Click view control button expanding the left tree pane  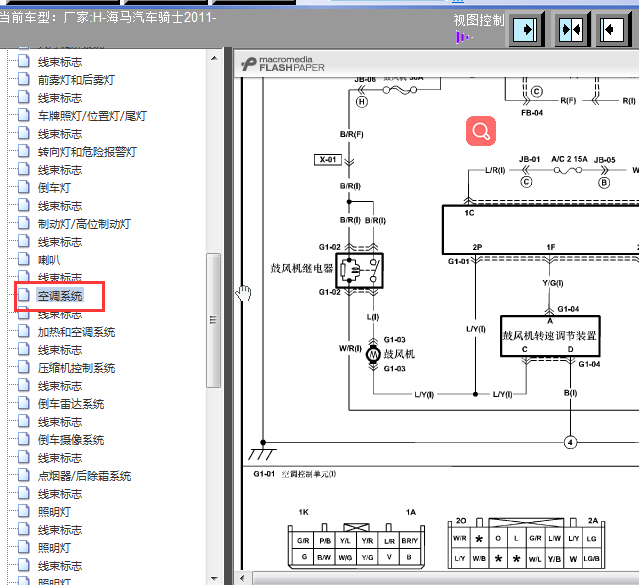(526, 29)
